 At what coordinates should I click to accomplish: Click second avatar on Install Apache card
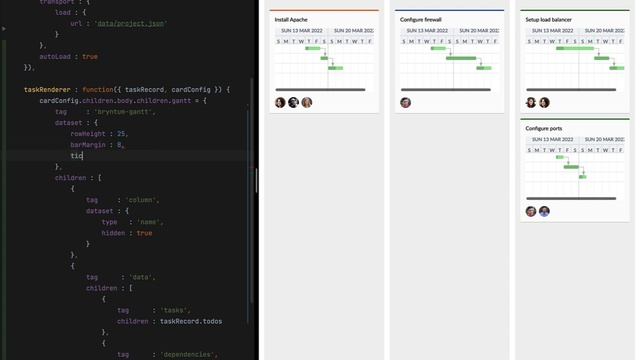click(293, 102)
